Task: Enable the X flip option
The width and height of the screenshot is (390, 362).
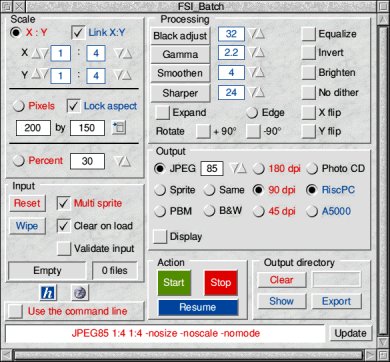Action: tap(308, 113)
